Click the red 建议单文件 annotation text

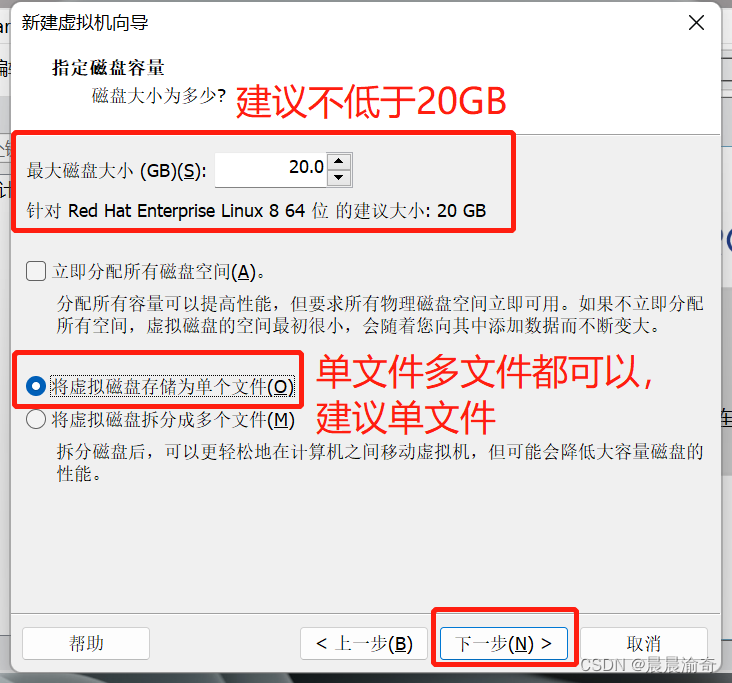(406, 417)
